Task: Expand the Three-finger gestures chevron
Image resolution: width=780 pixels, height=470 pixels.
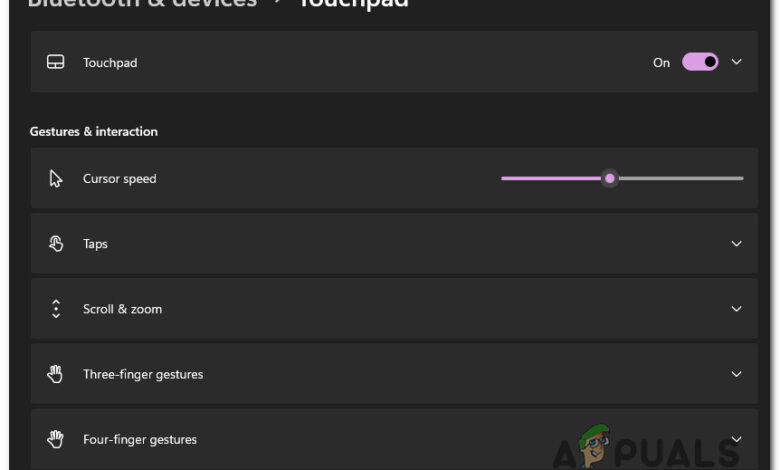Action: [737, 374]
